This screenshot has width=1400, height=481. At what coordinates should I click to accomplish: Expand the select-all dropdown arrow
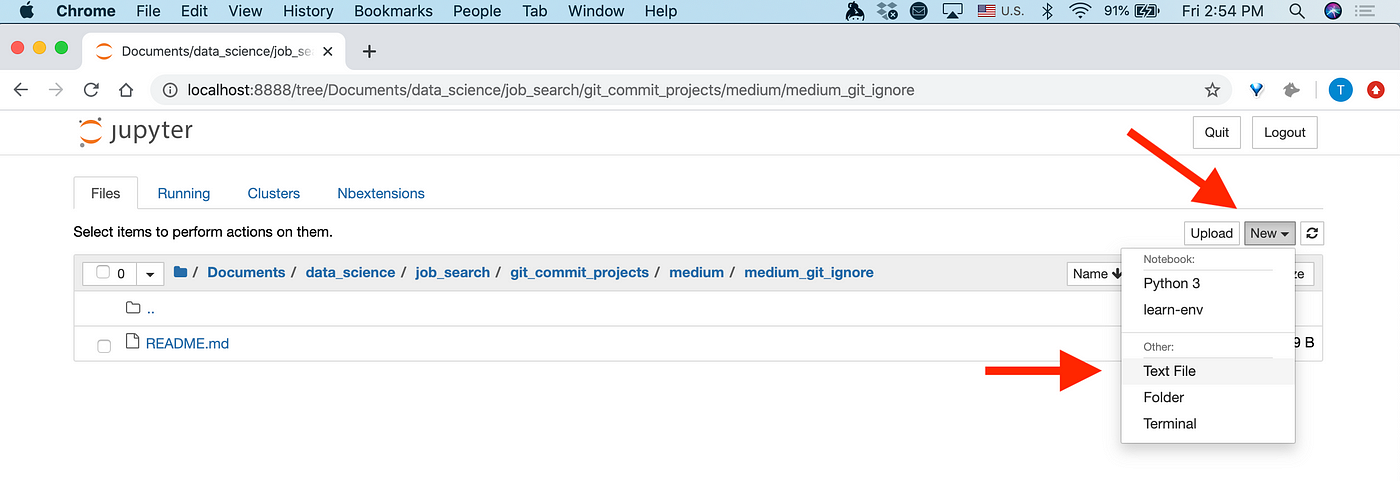150,274
